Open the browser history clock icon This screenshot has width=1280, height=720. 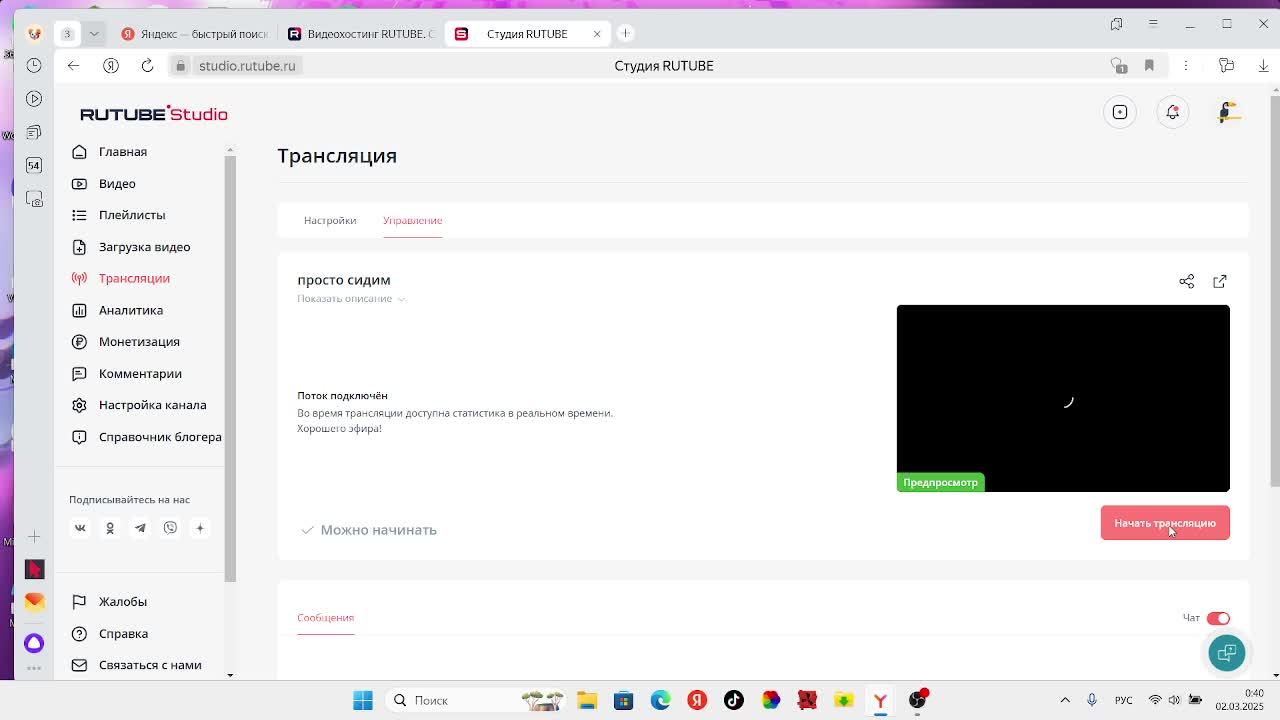(x=34, y=66)
